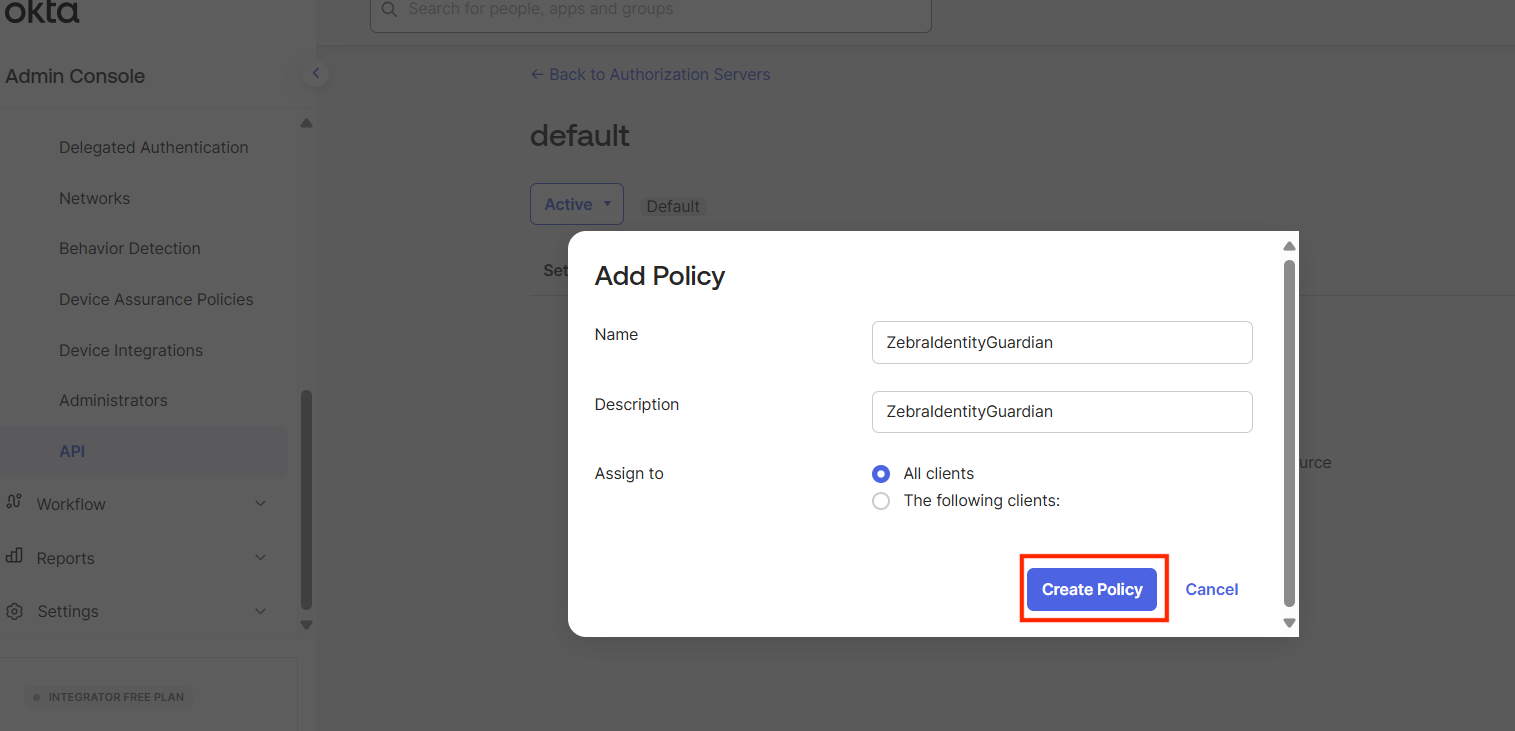This screenshot has width=1515, height=731.
Task: Click the policy Name input field
Action: pos(1061,342)
